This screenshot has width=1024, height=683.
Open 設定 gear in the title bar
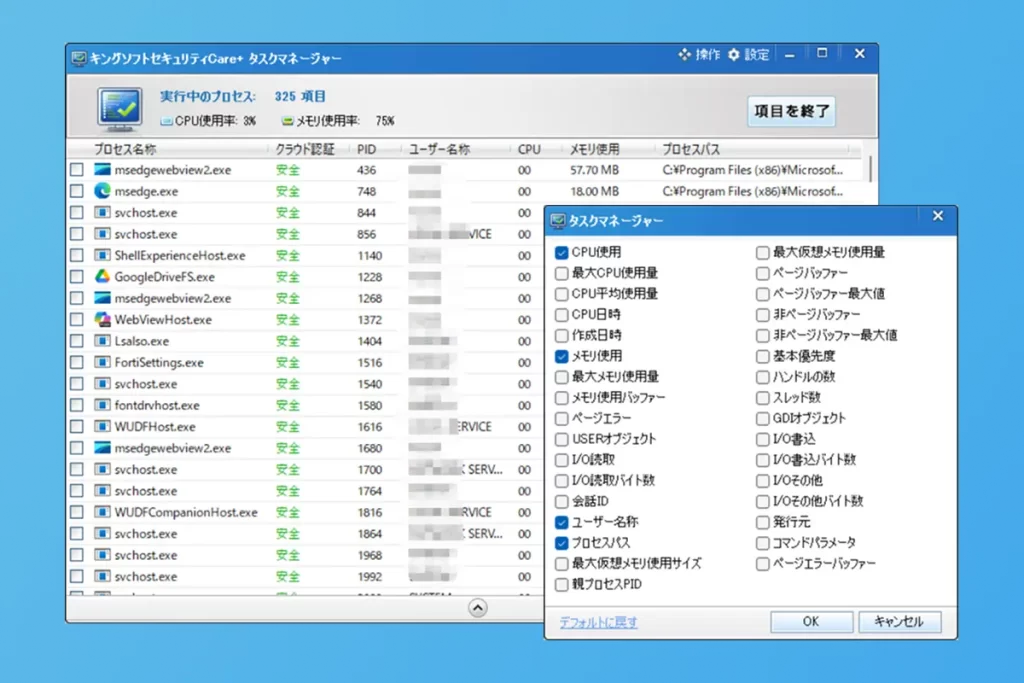(734, 54)
